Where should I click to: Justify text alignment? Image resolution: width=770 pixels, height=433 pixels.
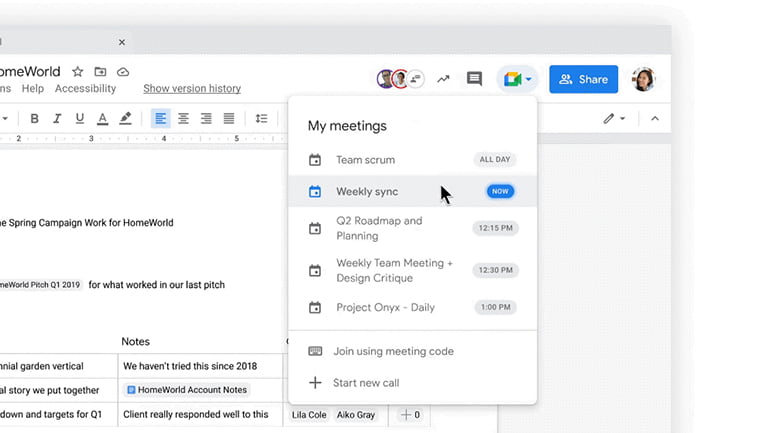(229, 118)
